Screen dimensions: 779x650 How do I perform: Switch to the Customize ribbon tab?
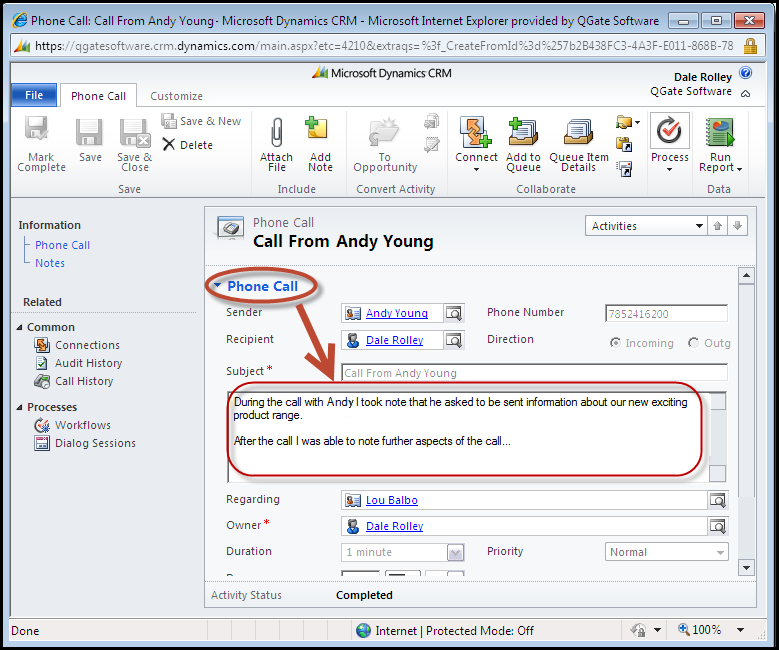(176, 96)
